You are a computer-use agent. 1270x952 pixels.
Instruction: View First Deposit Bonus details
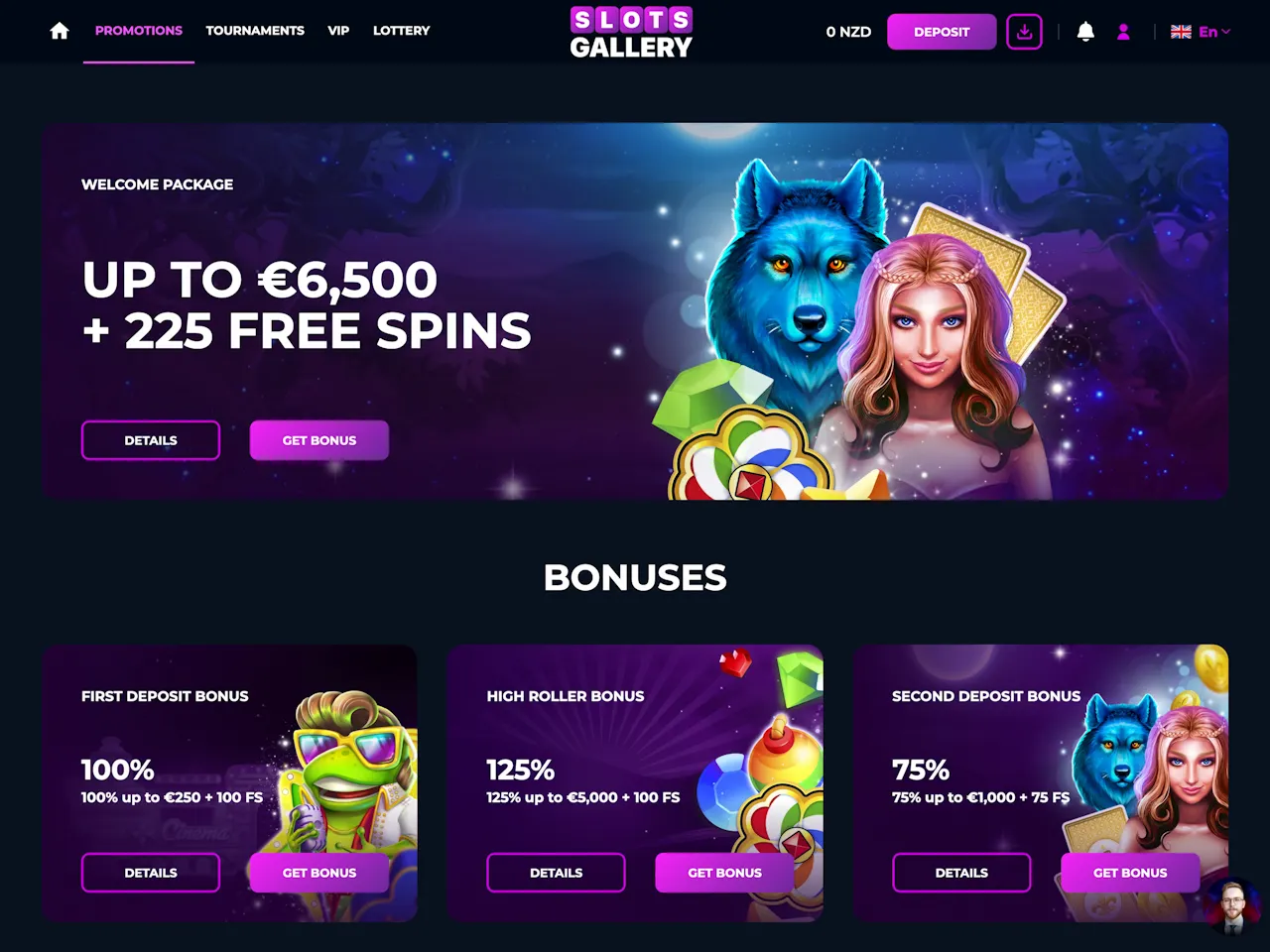click(151, 873)
